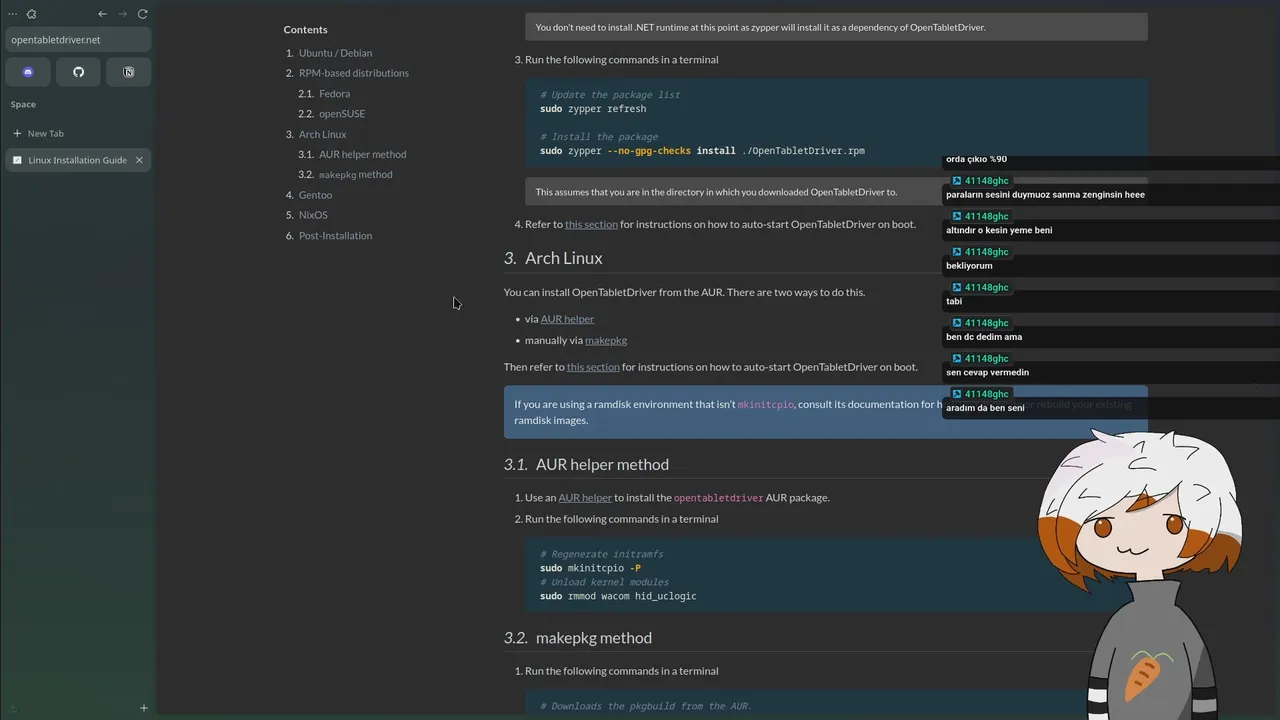Screen dimensions: 1280x720
Task: Open the Notion pinned shortcut
Action: point(128,72)
